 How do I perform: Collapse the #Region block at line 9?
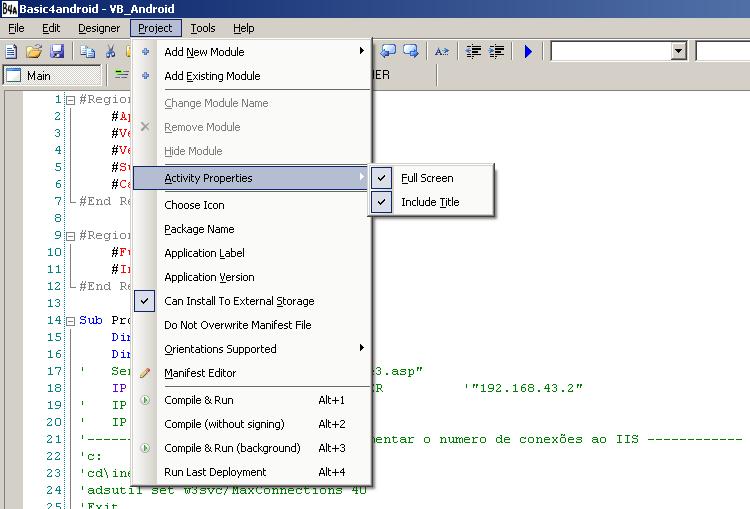tap(70, 236)
